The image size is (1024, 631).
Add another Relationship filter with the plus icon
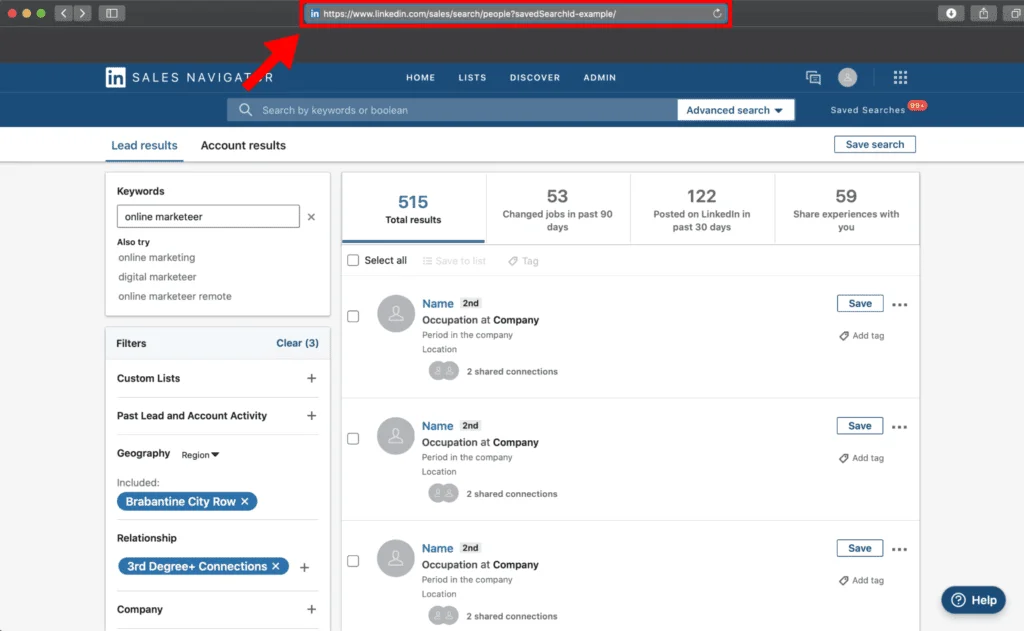coord(304,566)
